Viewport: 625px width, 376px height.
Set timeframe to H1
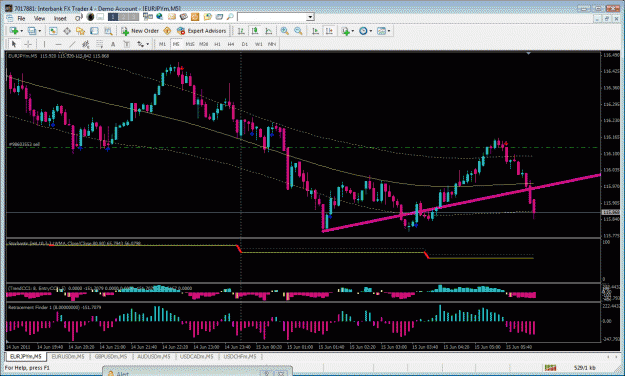[x=217, y=44]
